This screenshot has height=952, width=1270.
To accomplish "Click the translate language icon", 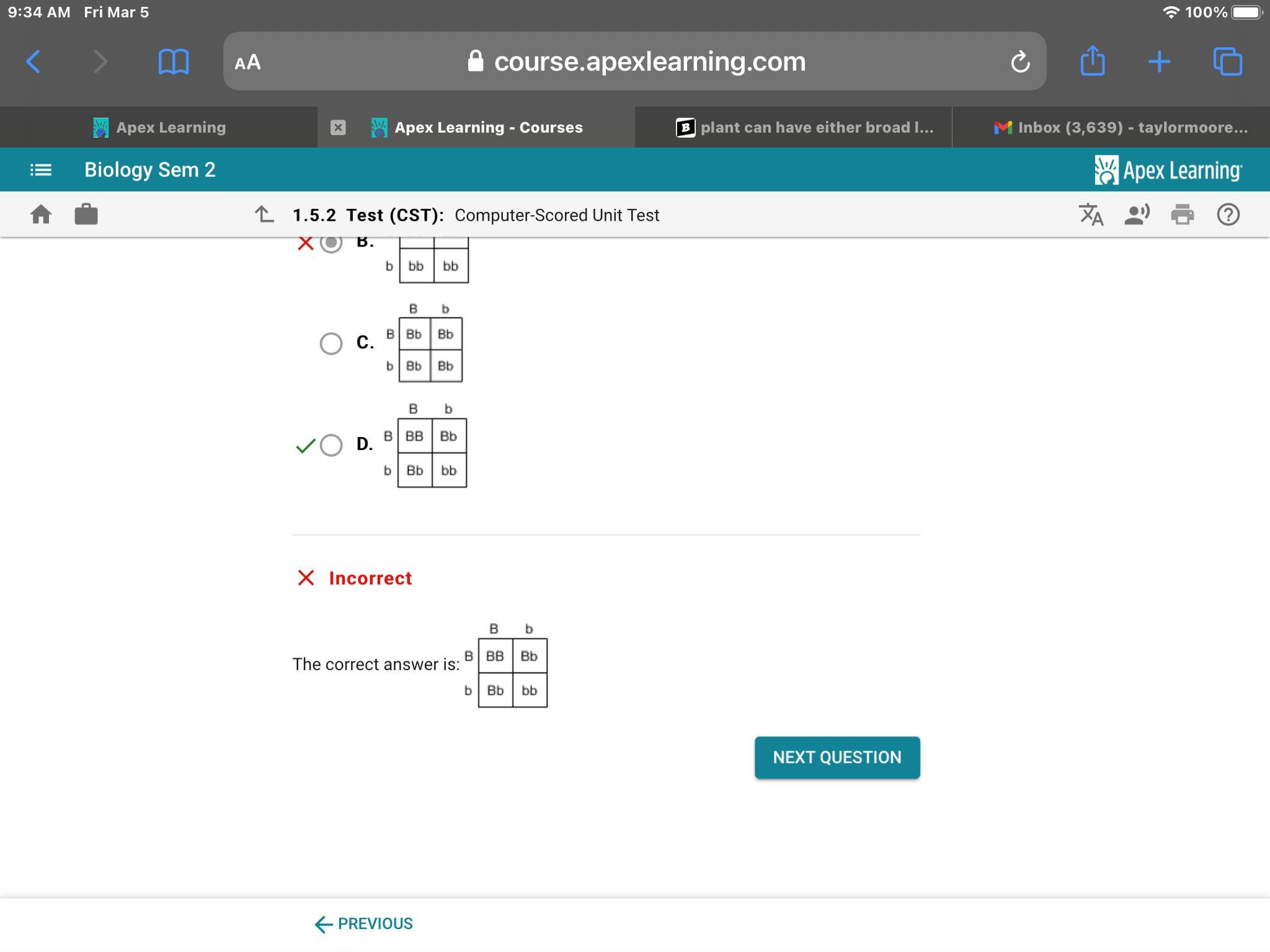I will (1091, 214).
